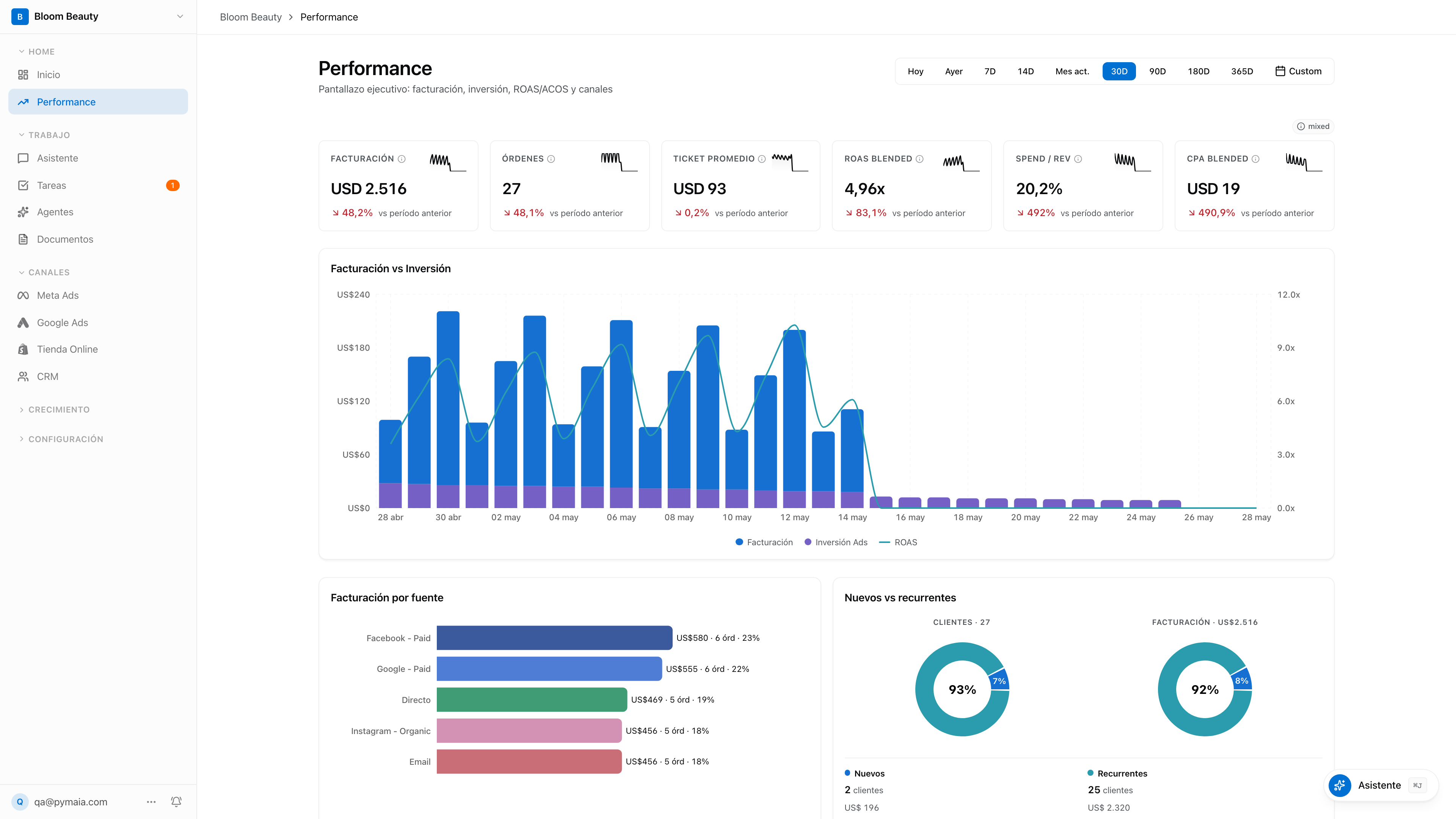Viewport: 1456px width, 819px height.
Task: Click the green Directo revenue bar
Action: pos(532,700)
